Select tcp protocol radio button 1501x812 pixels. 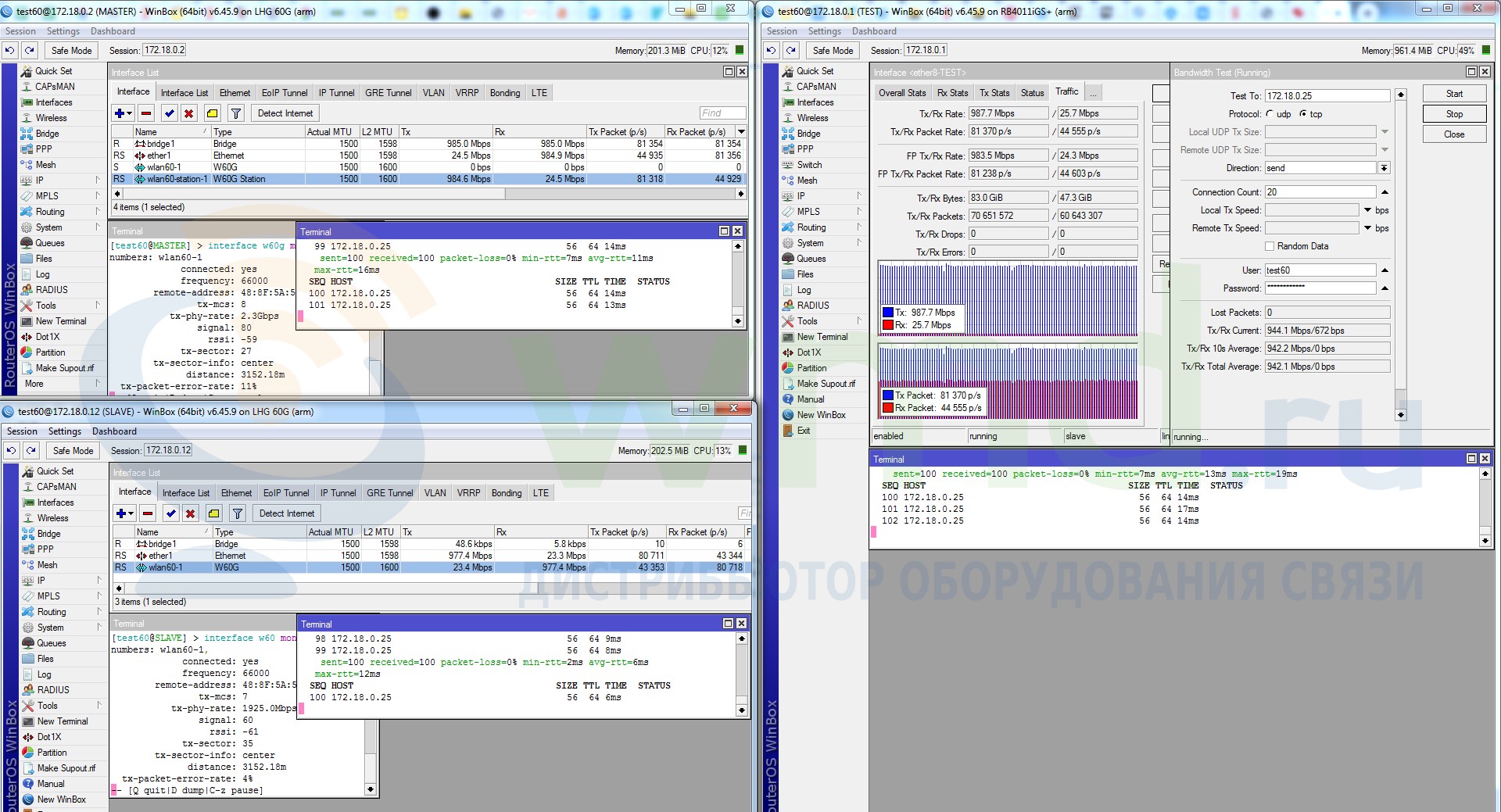pyautogui.click(x=1303, y=113)
